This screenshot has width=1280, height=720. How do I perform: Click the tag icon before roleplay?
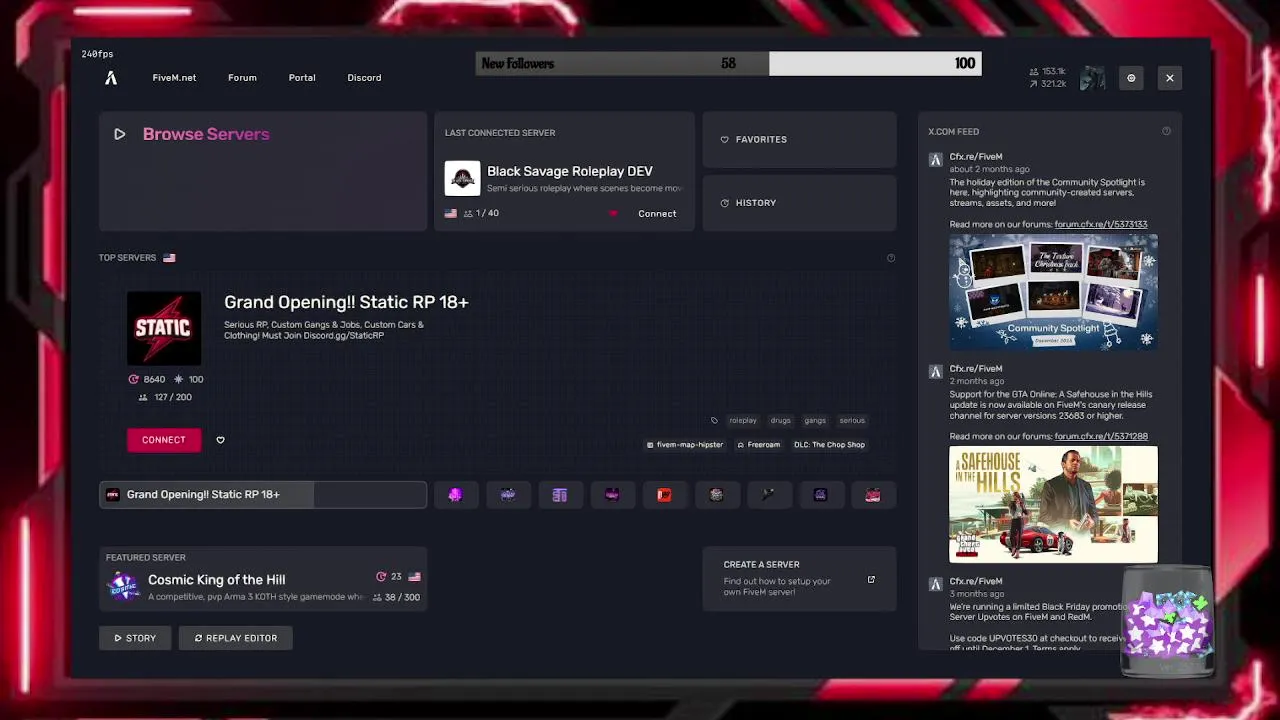[714, 421]
